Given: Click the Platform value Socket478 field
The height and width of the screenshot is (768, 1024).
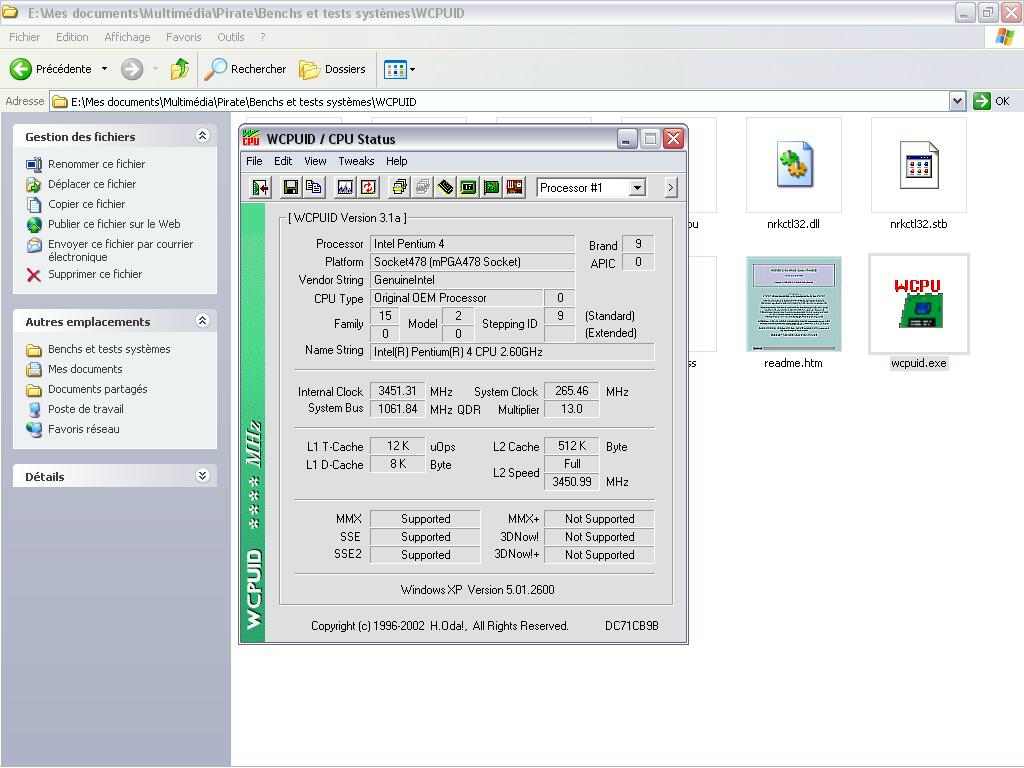Looking at the screenshot, I should [472, 262].
